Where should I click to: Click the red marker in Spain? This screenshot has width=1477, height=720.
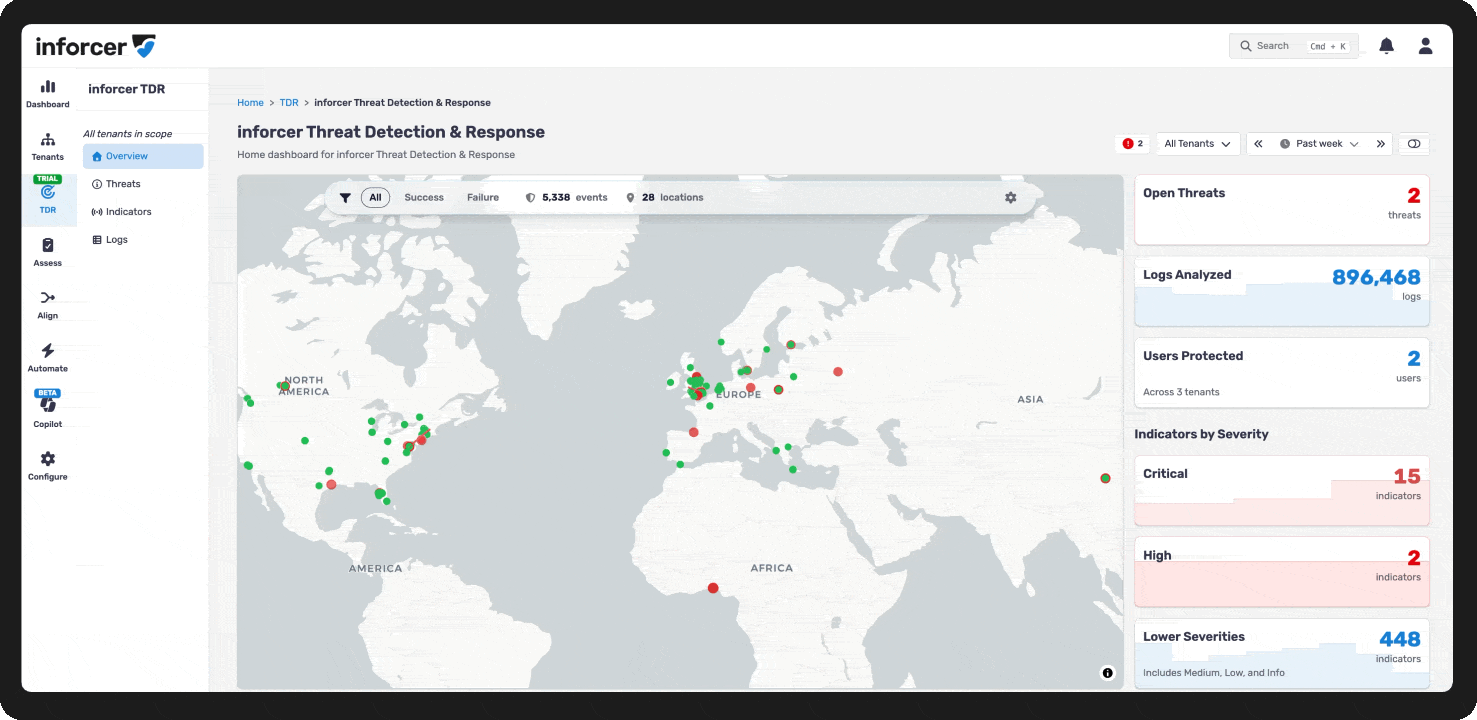(x=694, y=432)
